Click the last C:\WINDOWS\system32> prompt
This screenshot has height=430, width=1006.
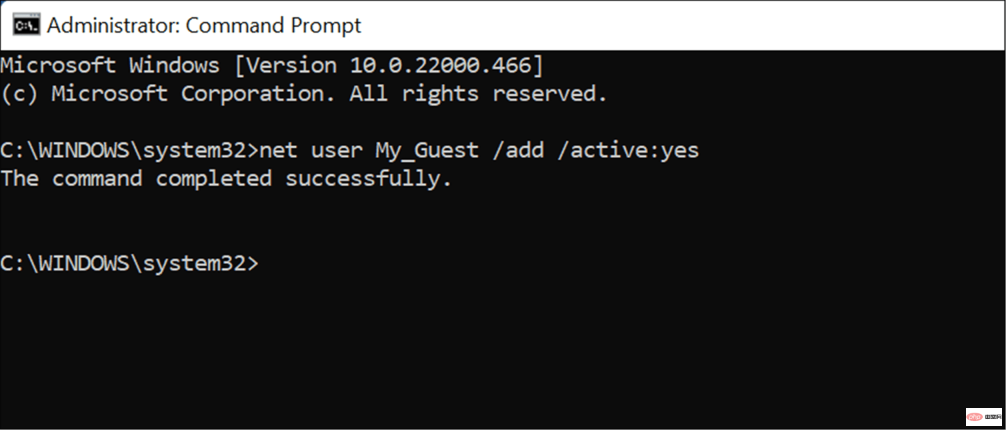pyautogui.click(x=129, y=264)
